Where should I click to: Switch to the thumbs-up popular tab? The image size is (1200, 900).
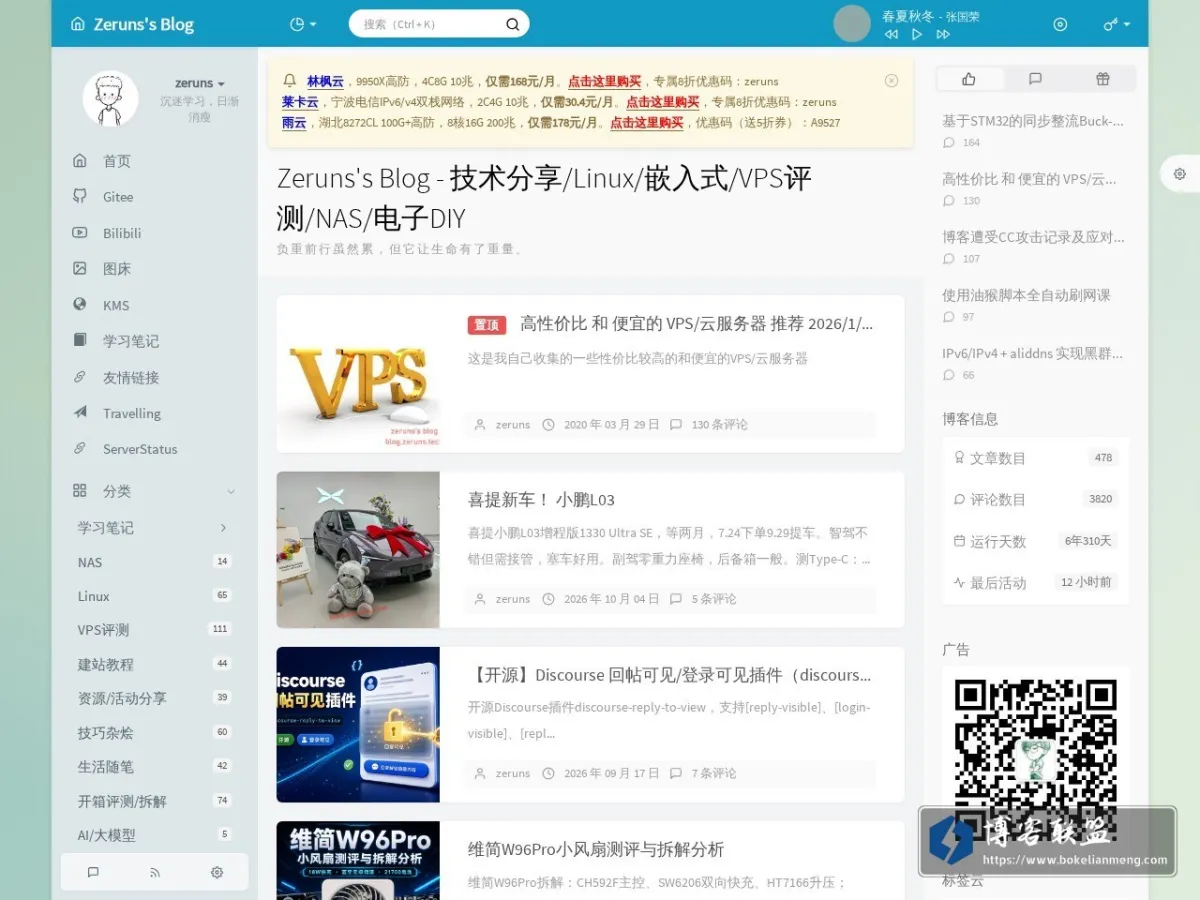[969, 79]
